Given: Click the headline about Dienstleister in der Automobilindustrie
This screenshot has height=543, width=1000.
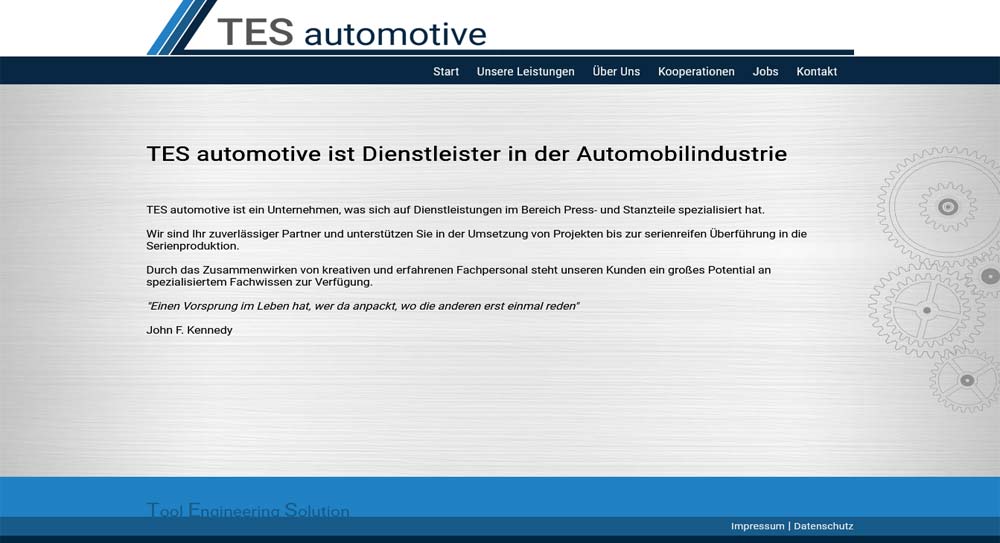Looking at the screenshot, I should pyautogui.click(x=467, y=154).
